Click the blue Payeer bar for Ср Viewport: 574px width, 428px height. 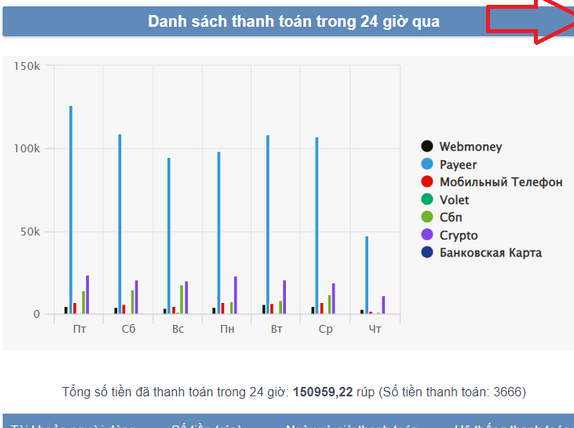[x=317, y=226]
